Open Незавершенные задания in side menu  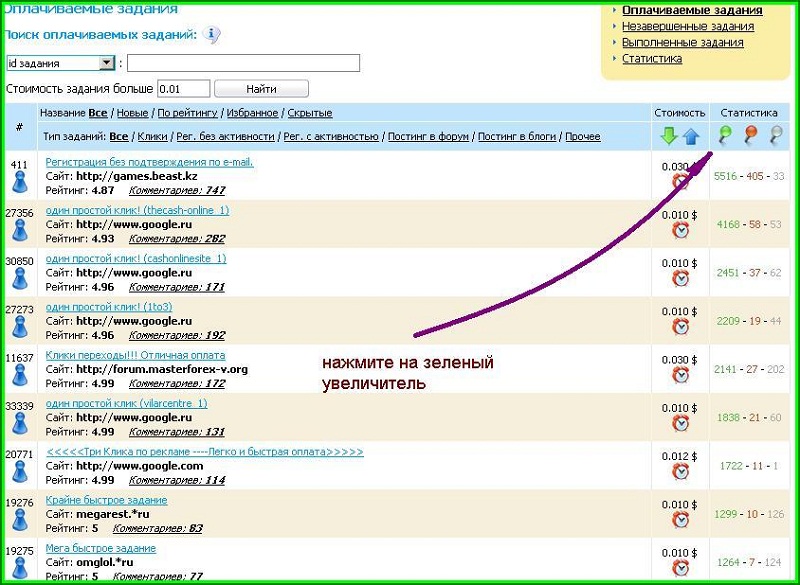687,27
